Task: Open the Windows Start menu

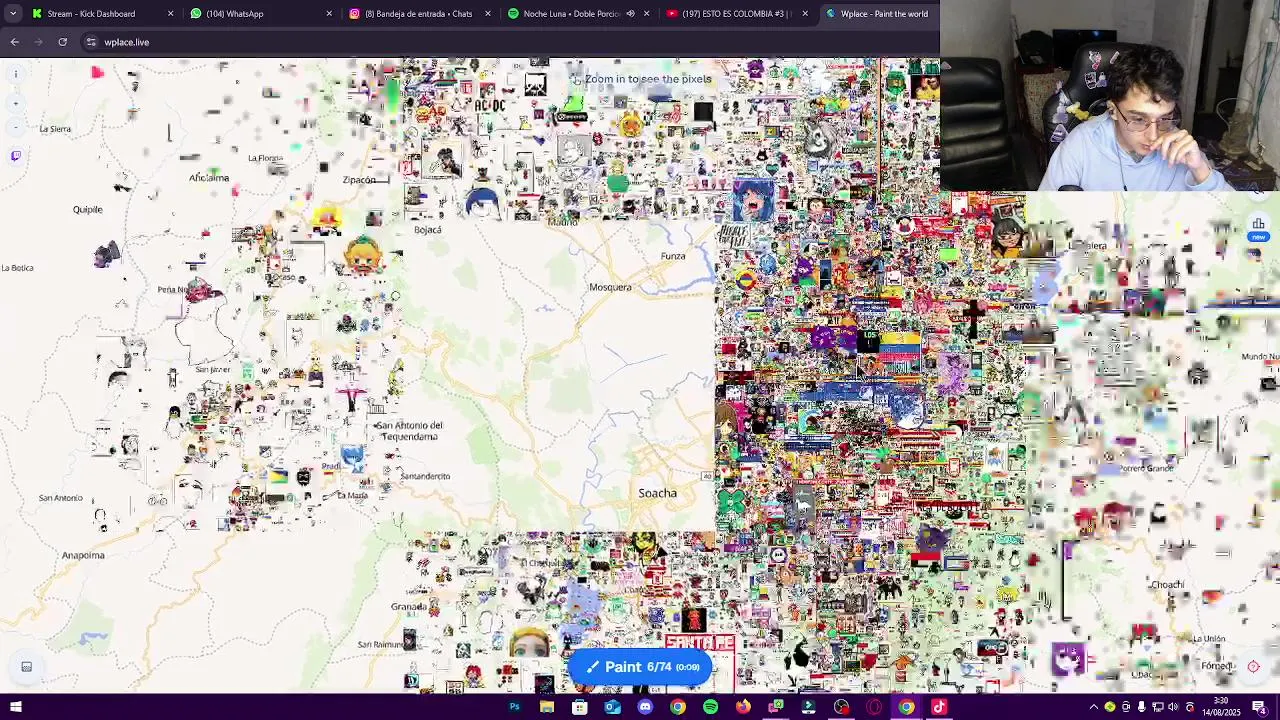Action: coord(16,707)
